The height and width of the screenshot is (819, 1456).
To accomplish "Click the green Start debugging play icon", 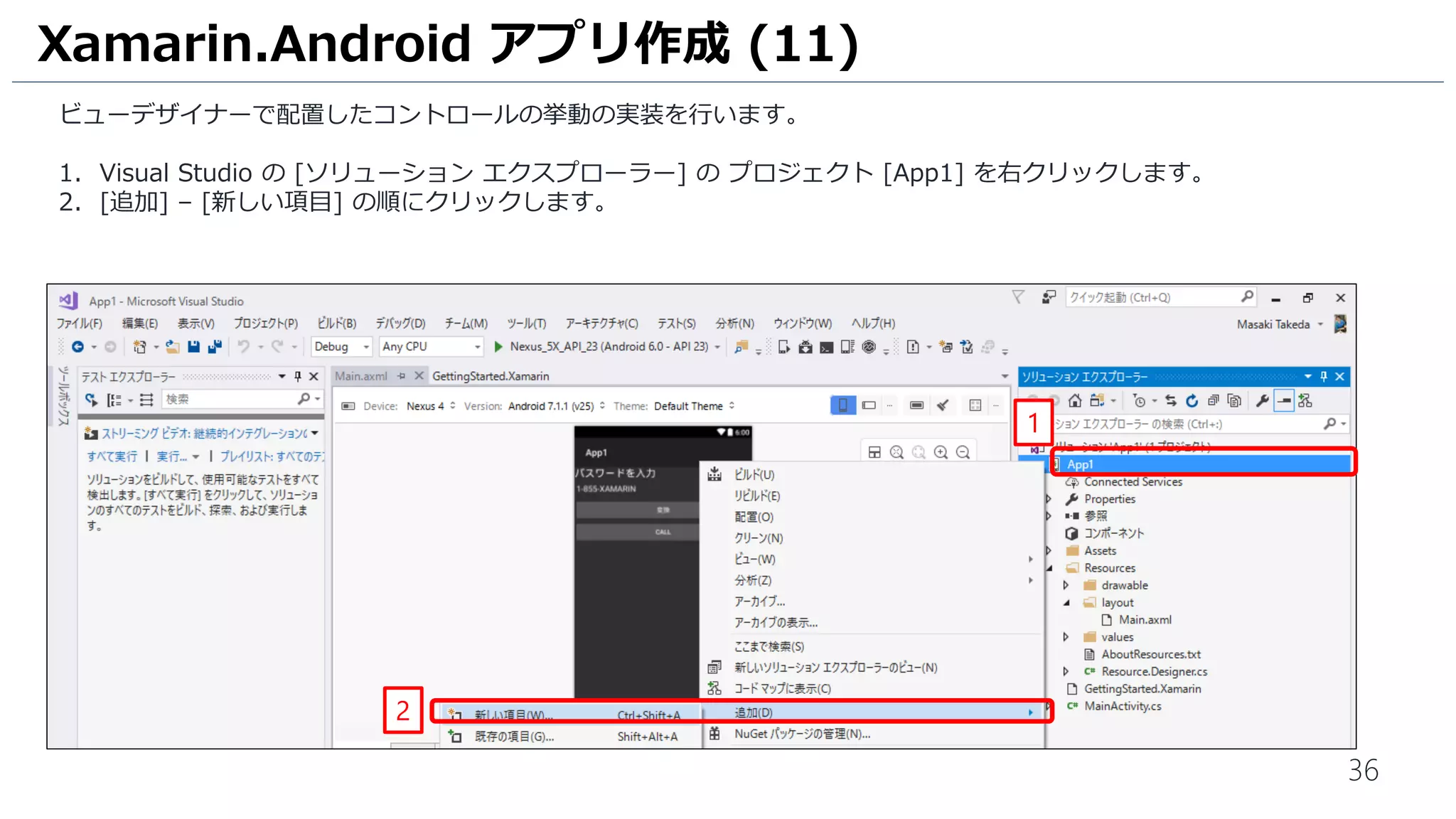I will point(498,346).
